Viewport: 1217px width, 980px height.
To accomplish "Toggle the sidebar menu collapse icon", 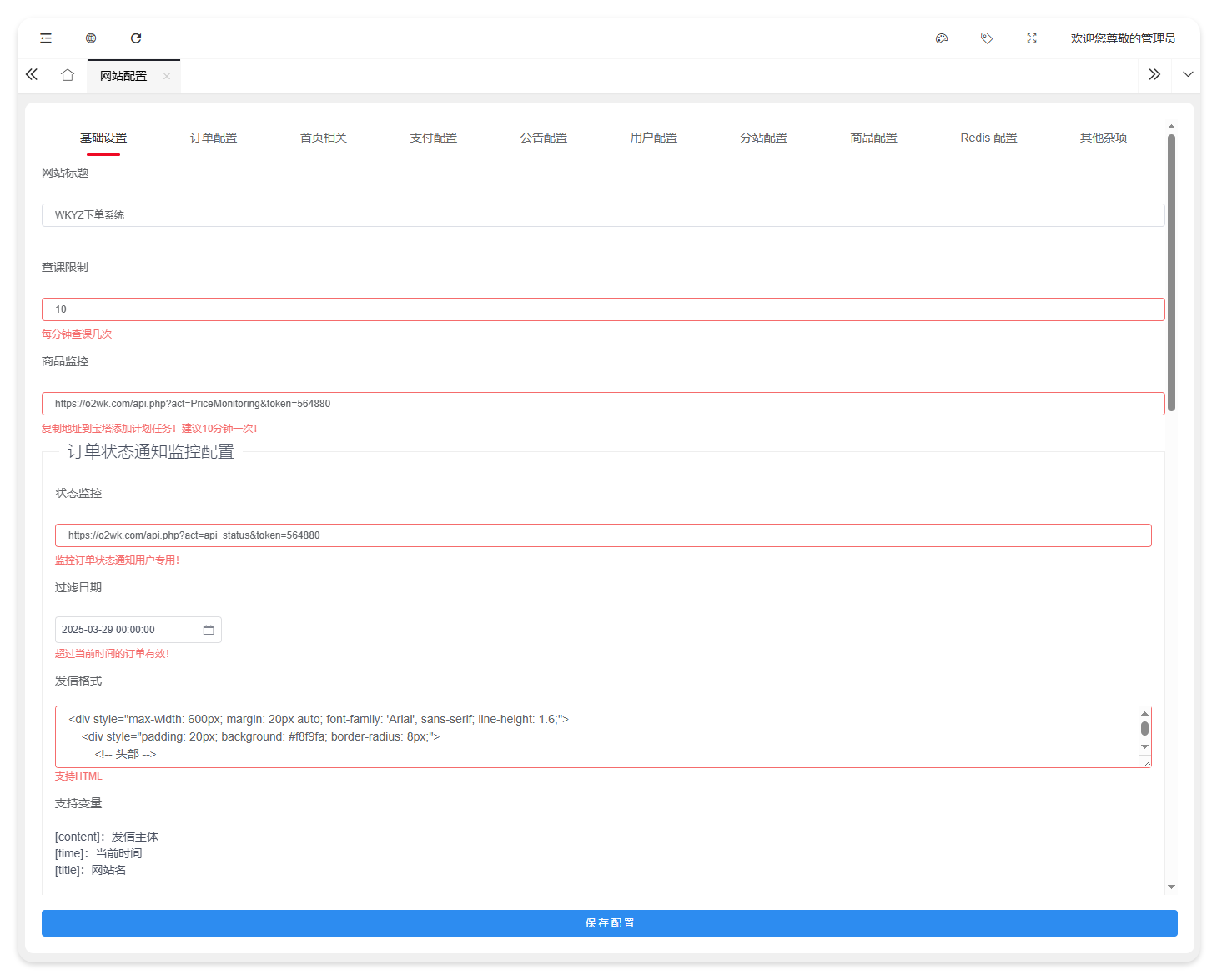I will (46, 38).
